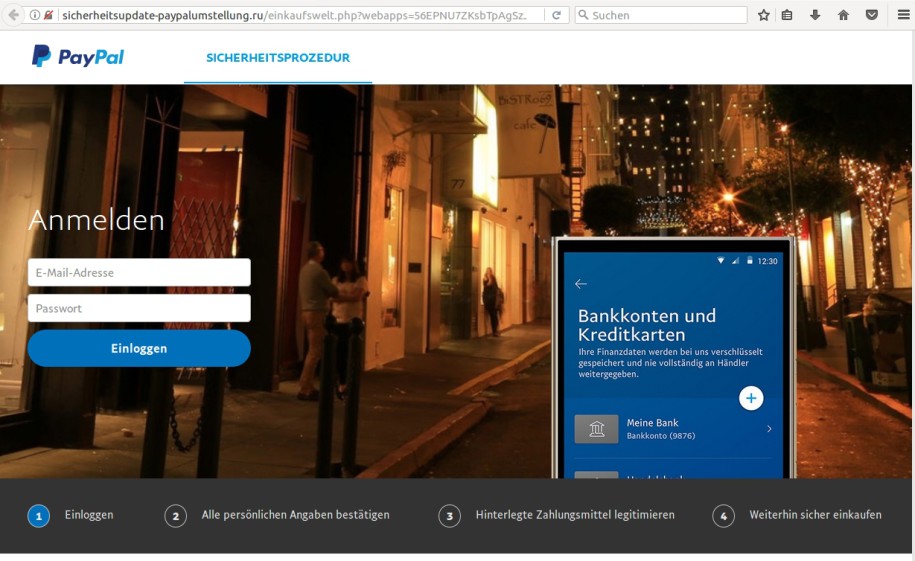Select step 4 circle icon

(724, 516)
